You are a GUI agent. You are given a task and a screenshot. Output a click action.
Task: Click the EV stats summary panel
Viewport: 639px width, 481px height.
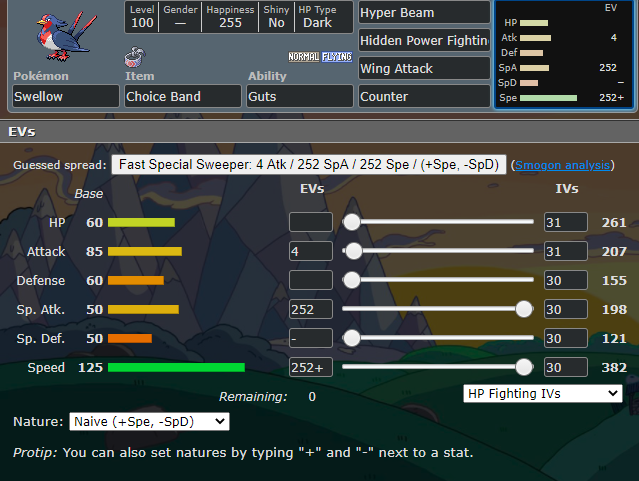[x=564, y=55]
